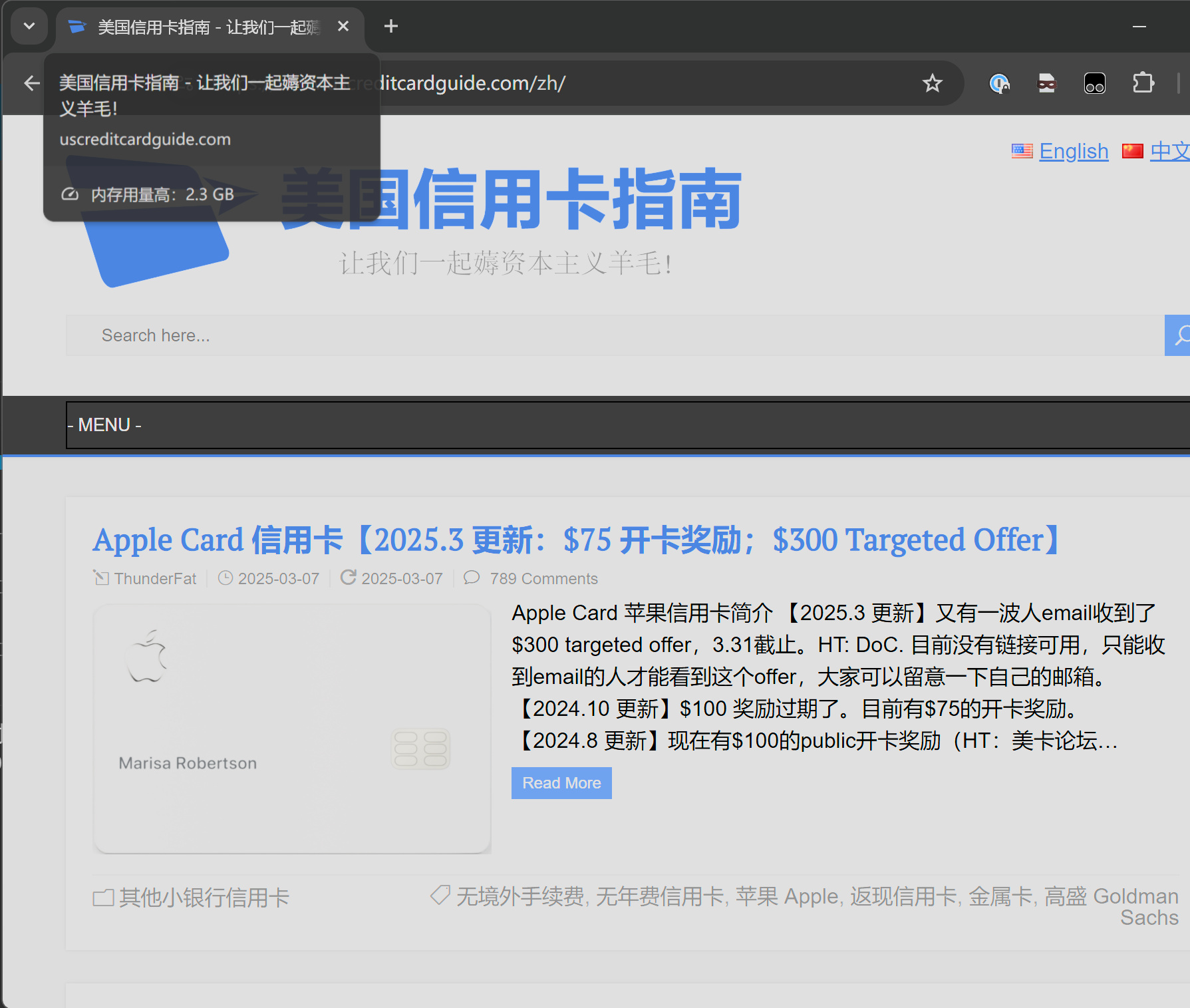Click the Read More button
The width and height of the screenshot is (1190, 1008).
(561, 783)
